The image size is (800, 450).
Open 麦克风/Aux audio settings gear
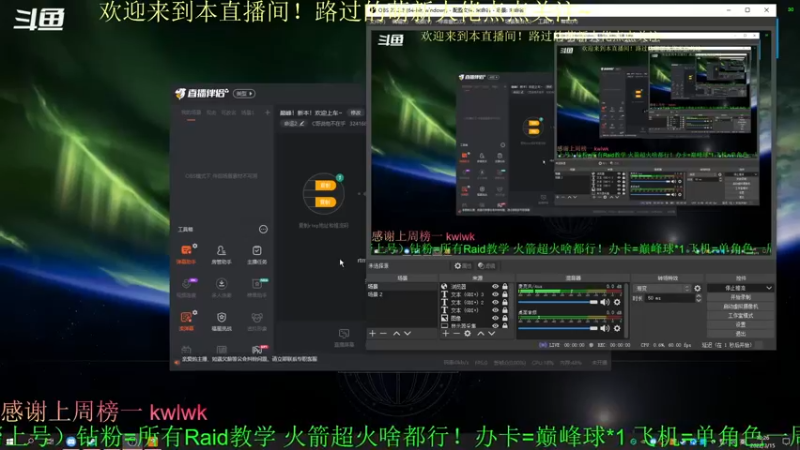[x=617, y=302]
